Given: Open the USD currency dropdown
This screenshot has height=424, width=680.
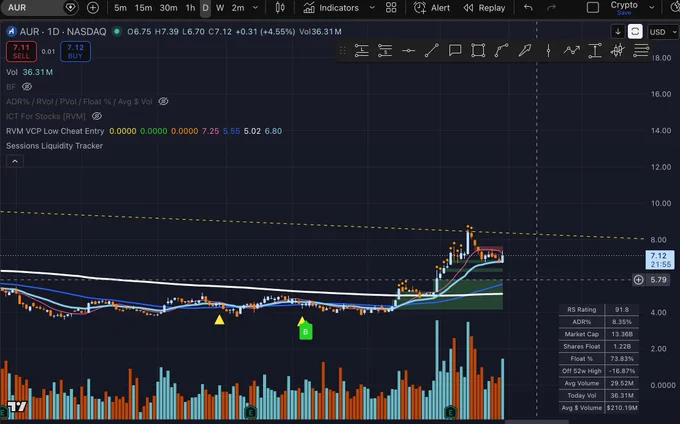Looking at the screenshot, I should [x=662, y=32].
